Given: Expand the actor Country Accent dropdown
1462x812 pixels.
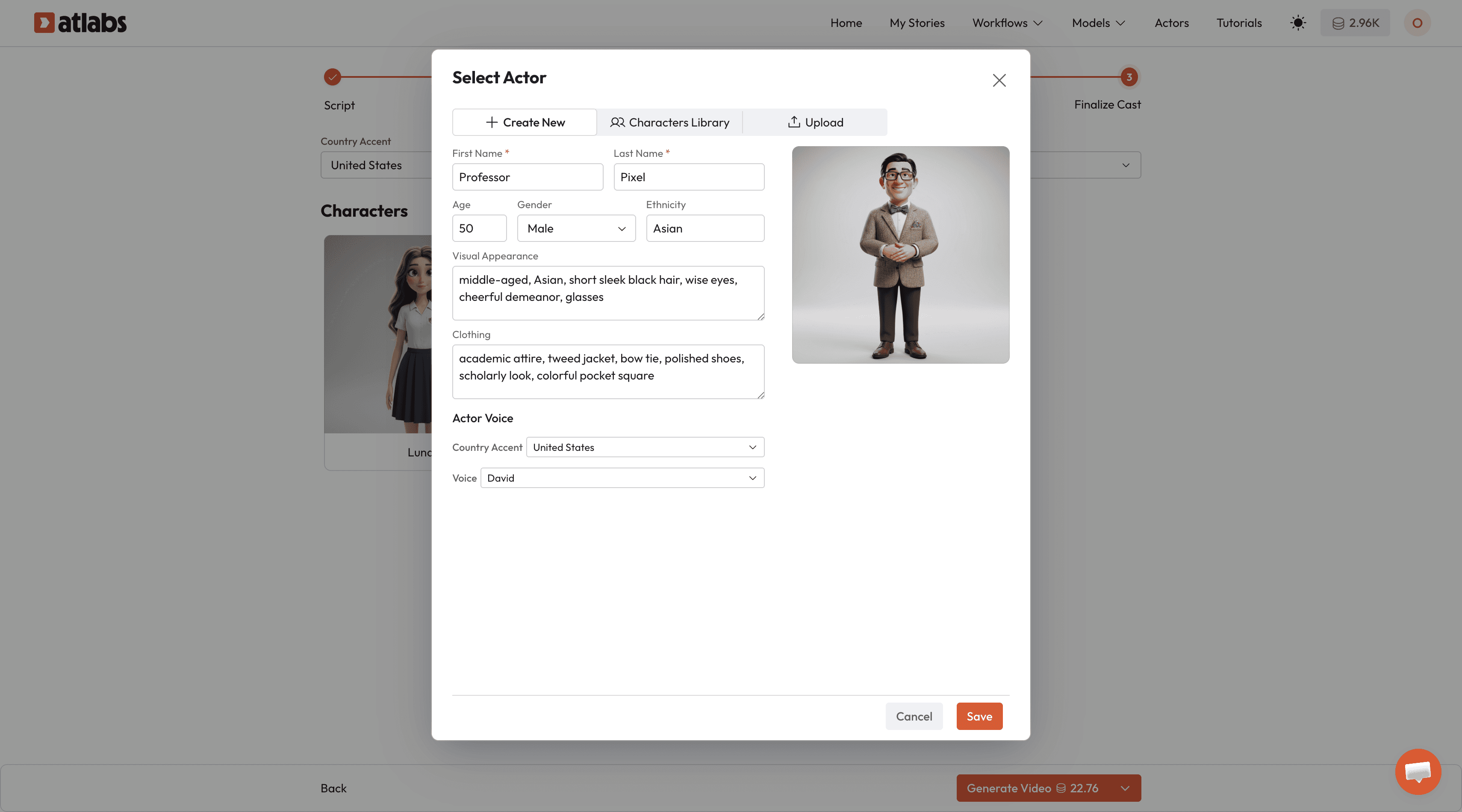Looking at the screenshot, I should point(645,447).
